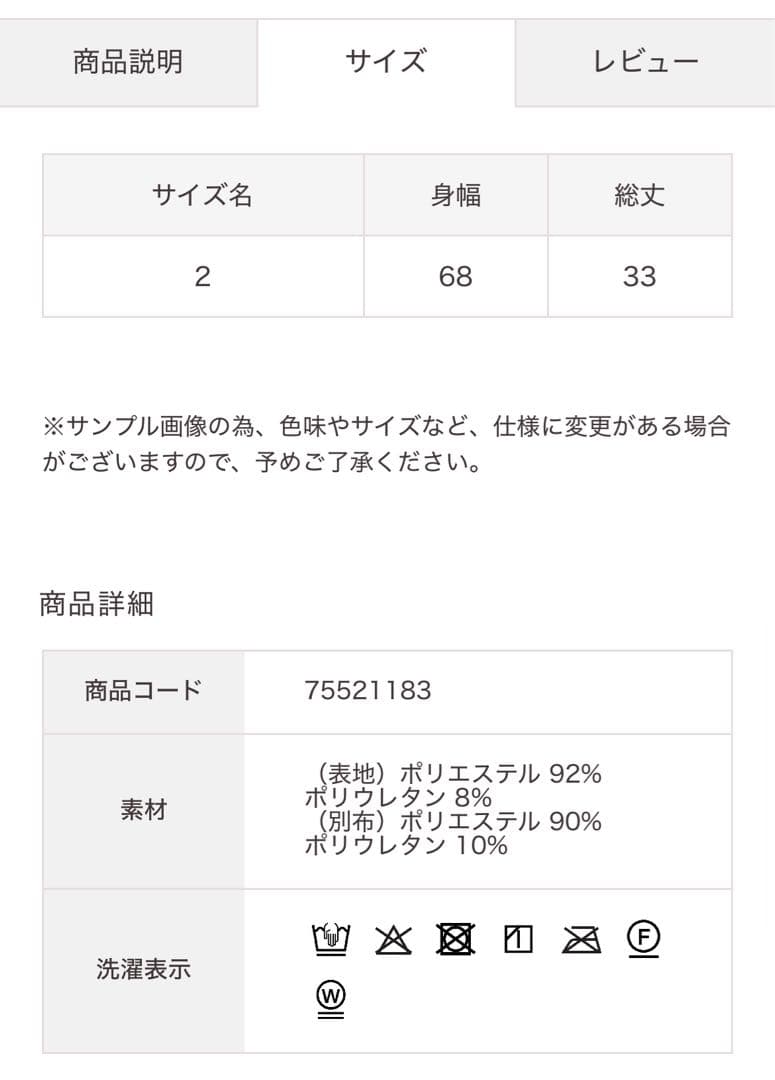Click the do-not-bleach triangle symbol
The height and width of the screenshot is (1080, 775).
(x=394, y=938)
